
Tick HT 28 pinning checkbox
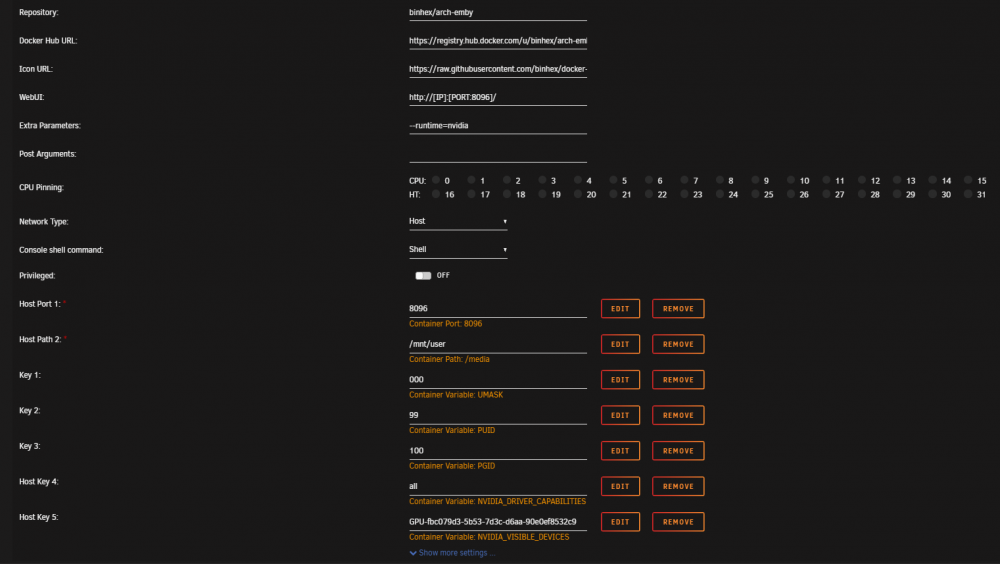coord(862,194)
